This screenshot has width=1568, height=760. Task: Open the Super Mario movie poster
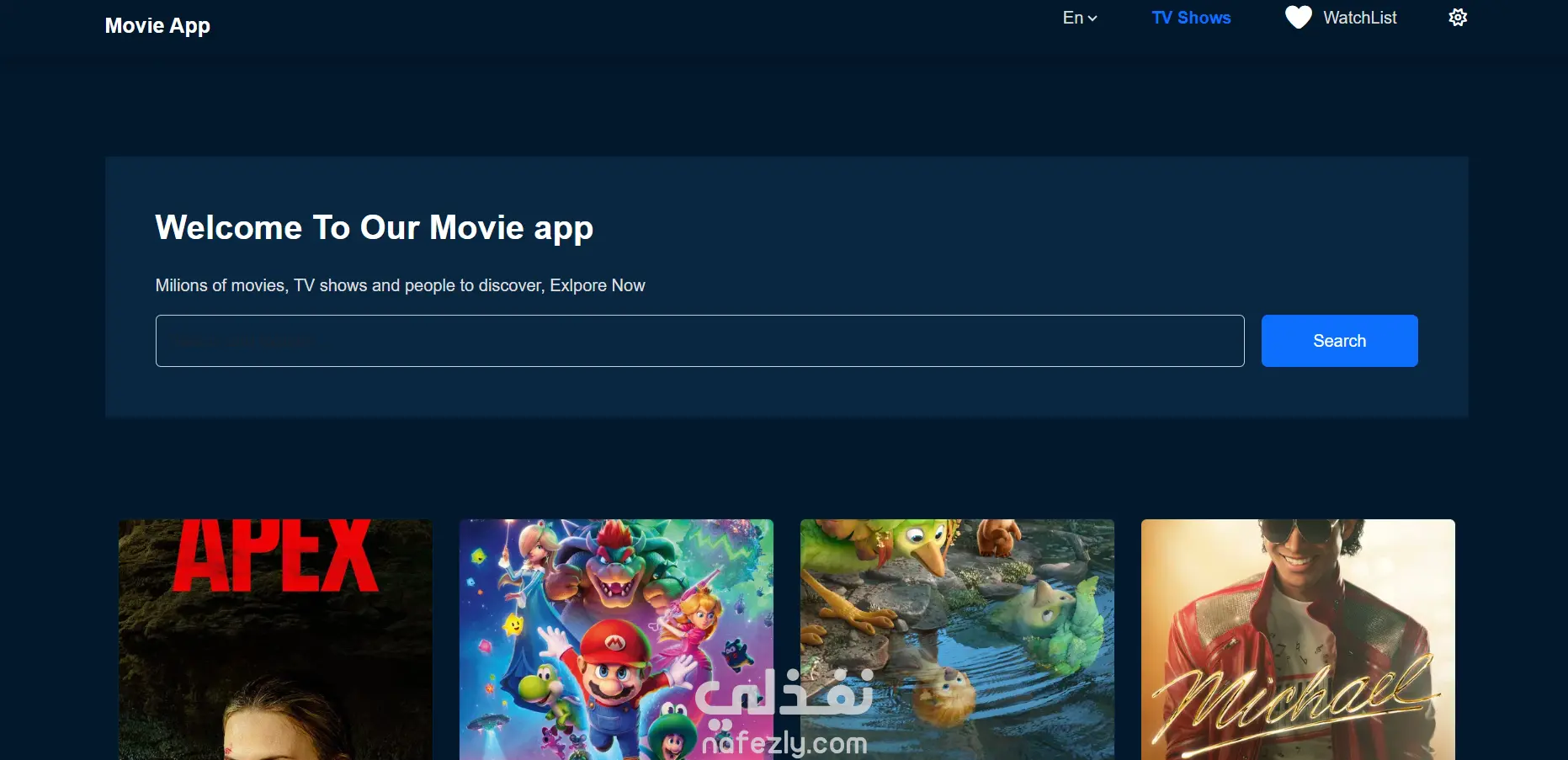click(x=616, y=640)
